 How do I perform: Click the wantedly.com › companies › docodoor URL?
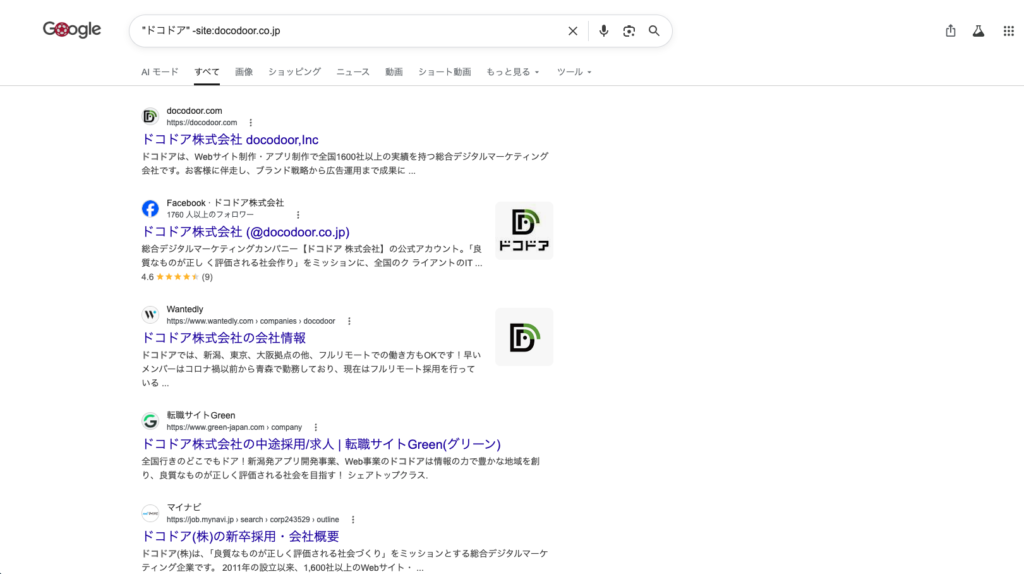tap(251, 321)
